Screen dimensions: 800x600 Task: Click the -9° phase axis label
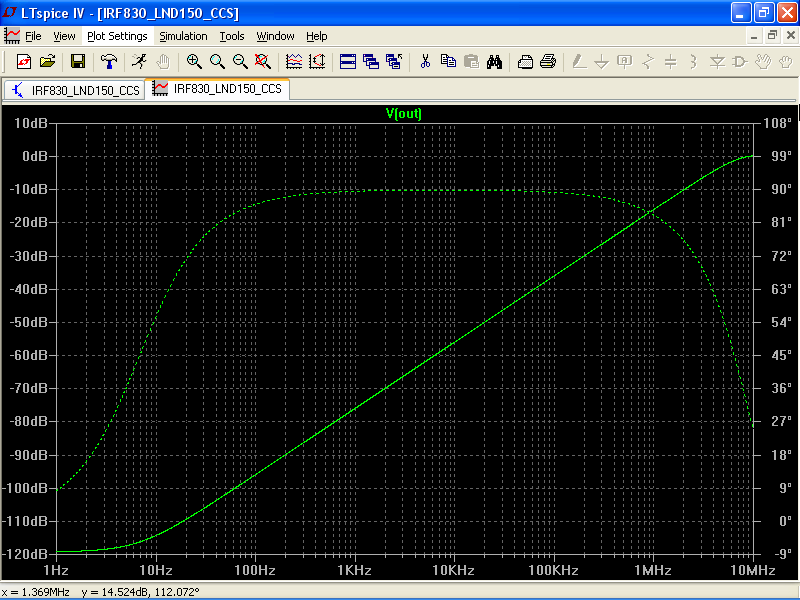point(781,554)
